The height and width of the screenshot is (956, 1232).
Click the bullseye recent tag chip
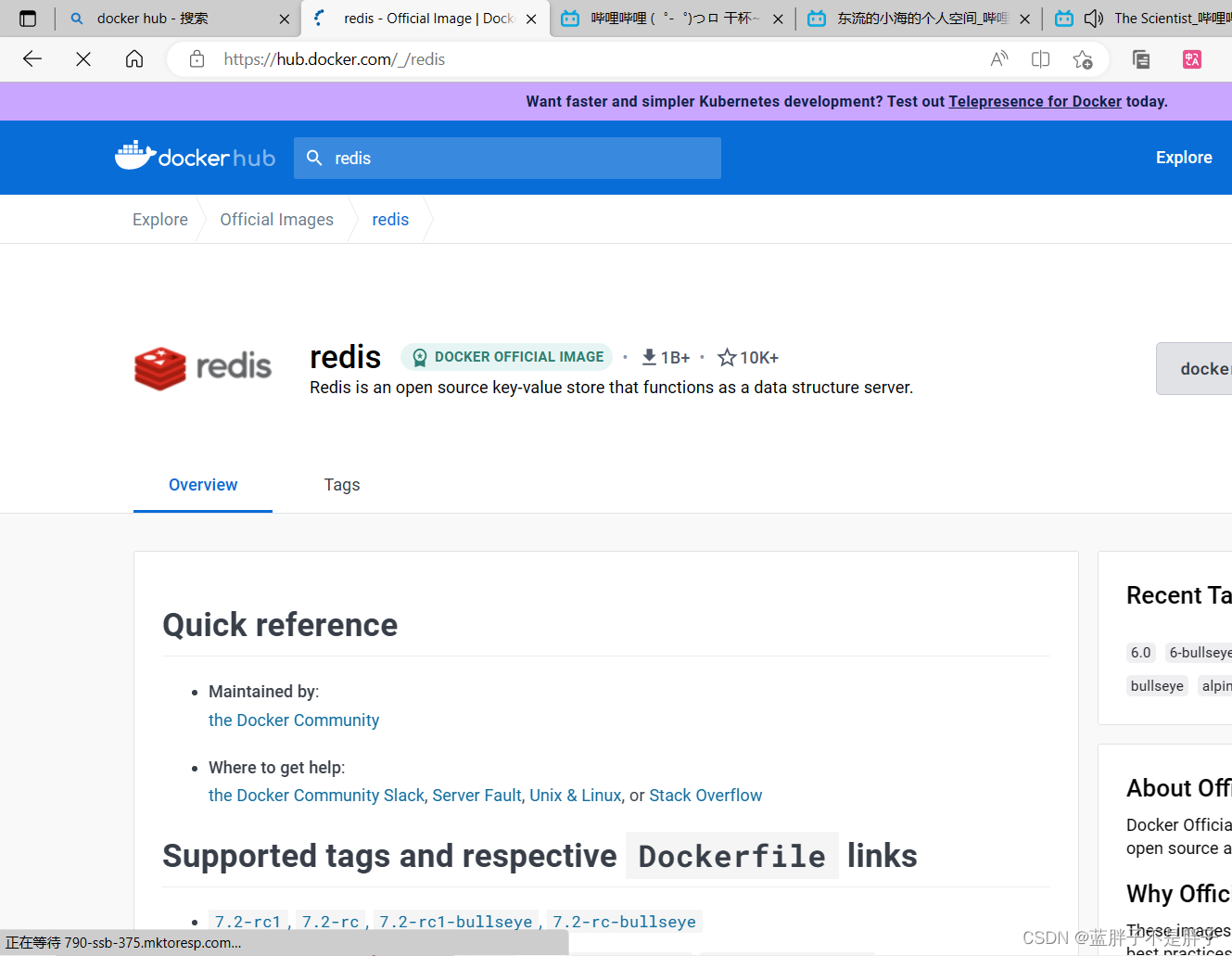point(1157,686)
